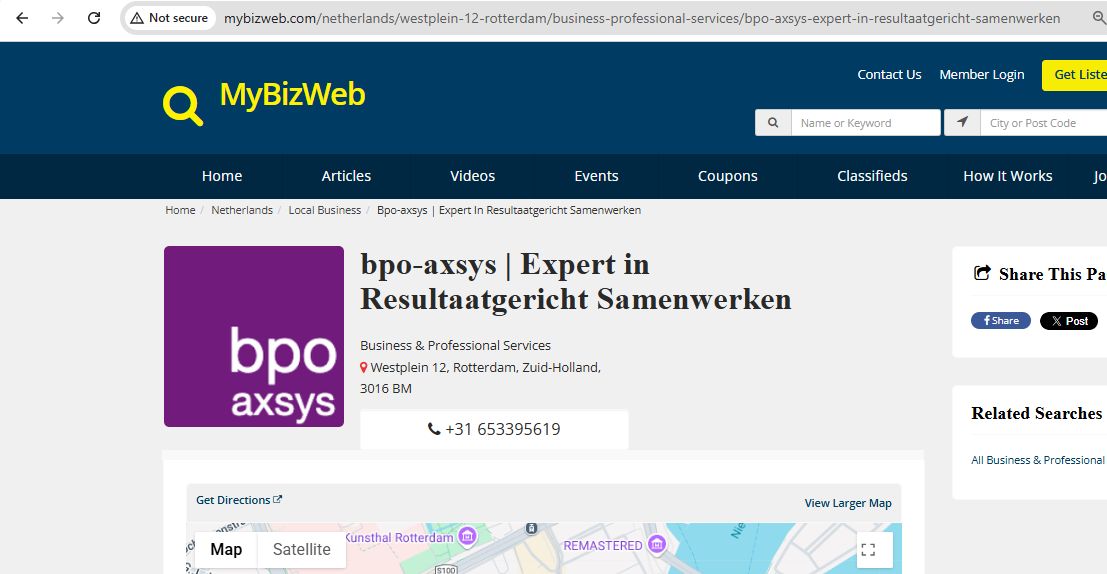Screen dimensions: 1107x574
Task: Toggle map fullscreen view
Action: point(875,550)
